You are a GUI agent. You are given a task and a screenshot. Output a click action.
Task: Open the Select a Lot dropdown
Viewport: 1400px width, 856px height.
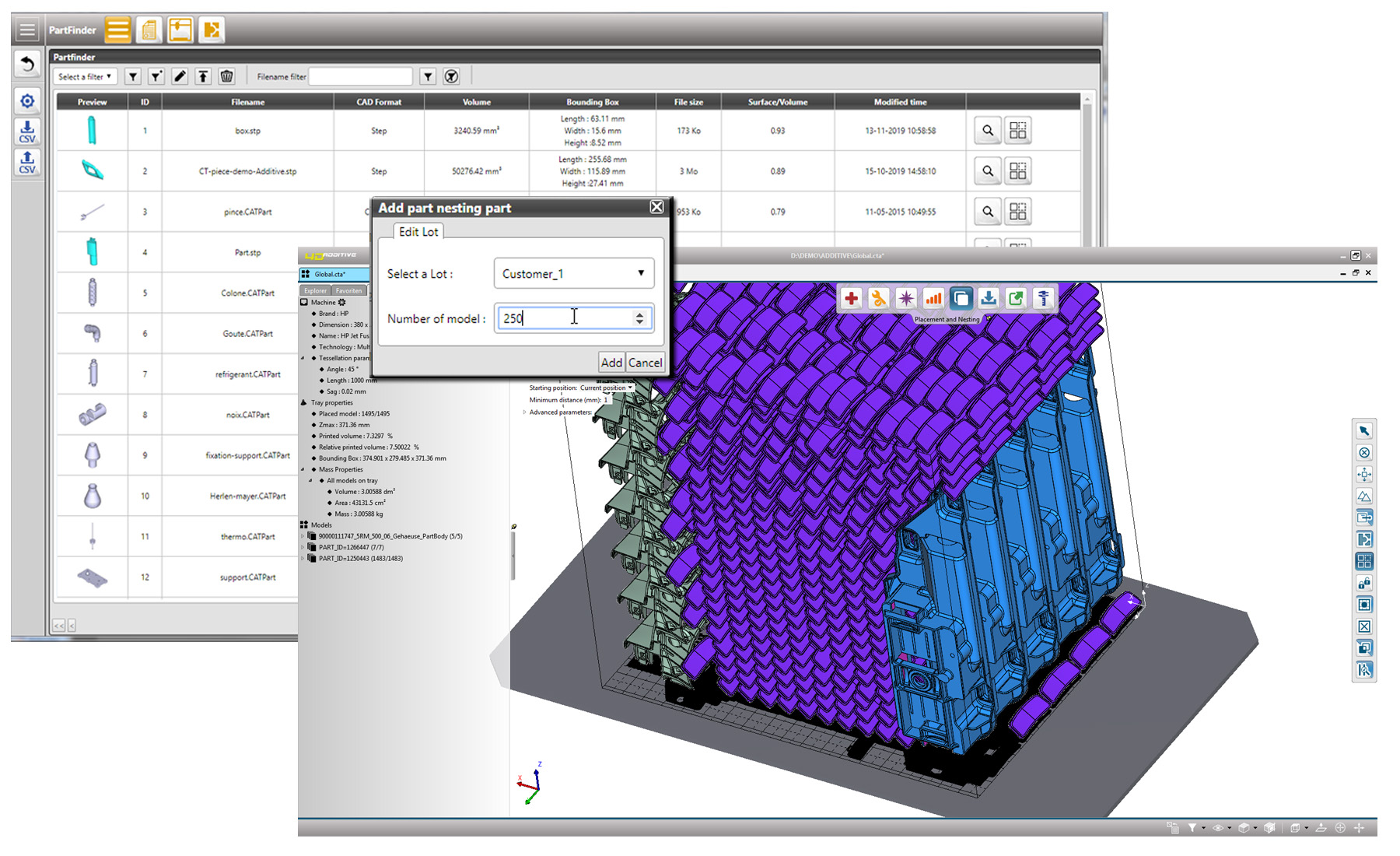point(573,274)
